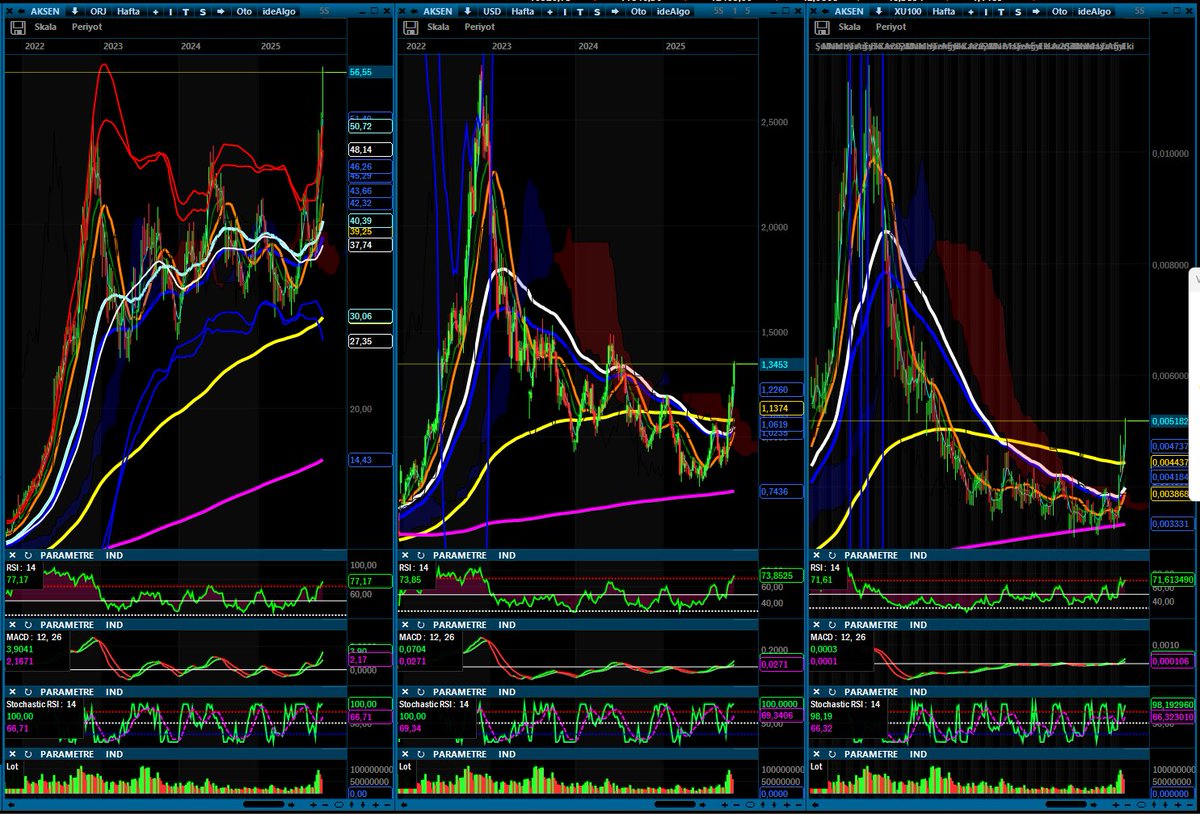
Task: Toggle the T tool in USD chart toolbar
Action: point(579,12)
